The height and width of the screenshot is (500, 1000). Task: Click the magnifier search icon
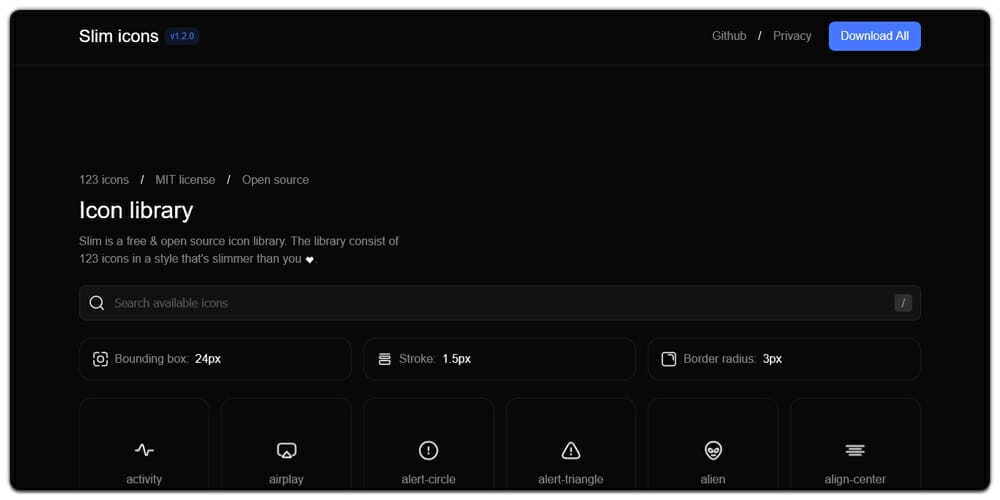(97, 303)
